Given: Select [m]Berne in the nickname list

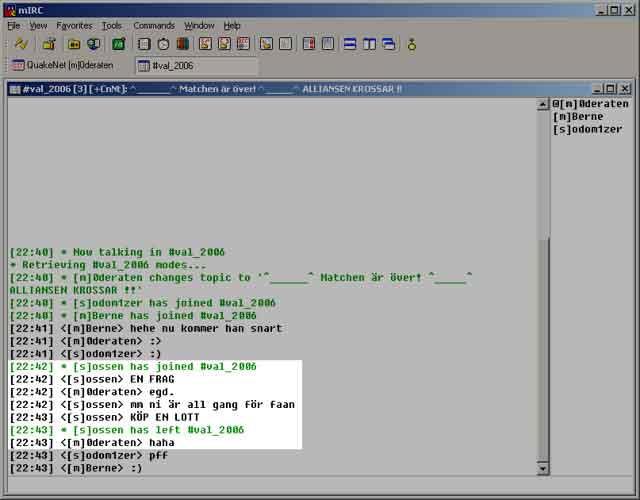Looking at the screenshot, I should click(579, 117).
